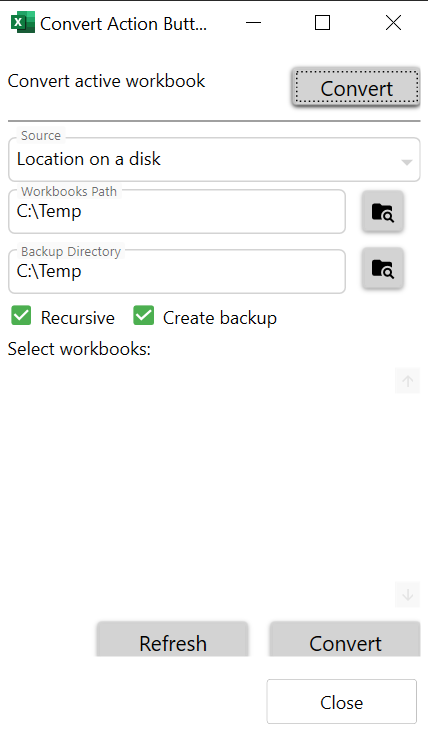Select the 'Location on a disk' combo box
This screenshot has width=428, height=736.
point(214,160)
